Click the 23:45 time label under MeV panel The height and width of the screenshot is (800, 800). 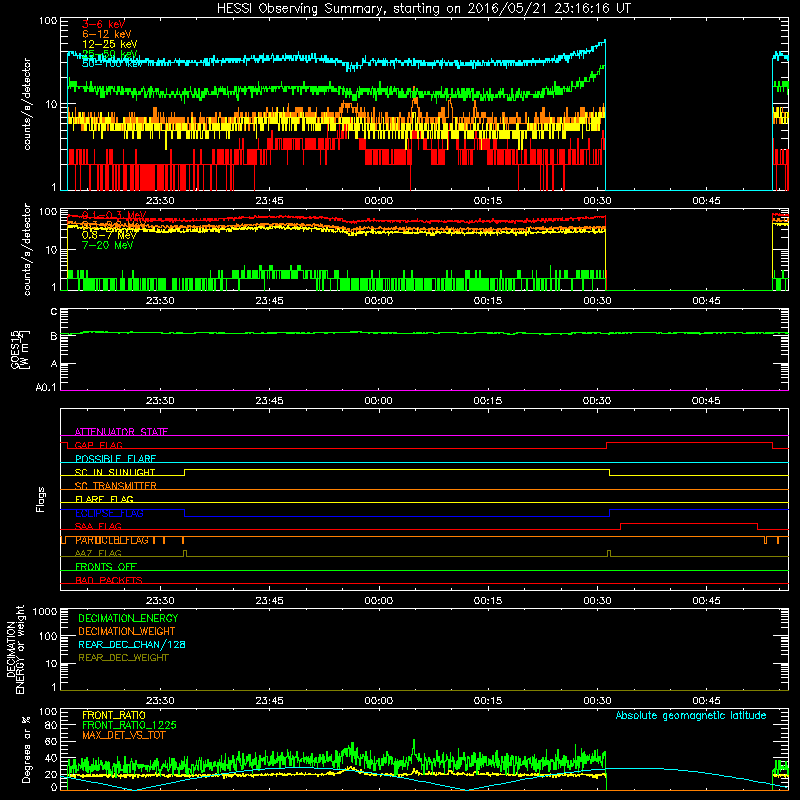click(269, 301)
